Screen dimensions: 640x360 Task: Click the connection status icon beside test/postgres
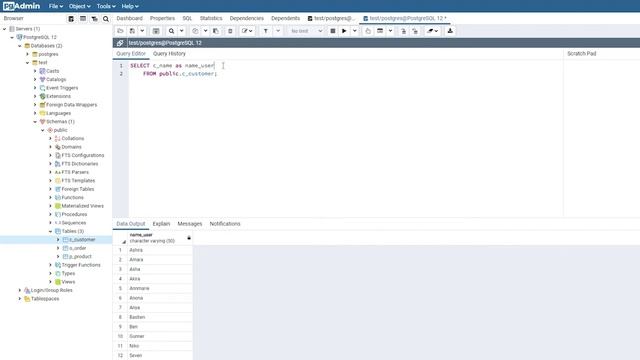pyautogui.click(x=120, y=43)
